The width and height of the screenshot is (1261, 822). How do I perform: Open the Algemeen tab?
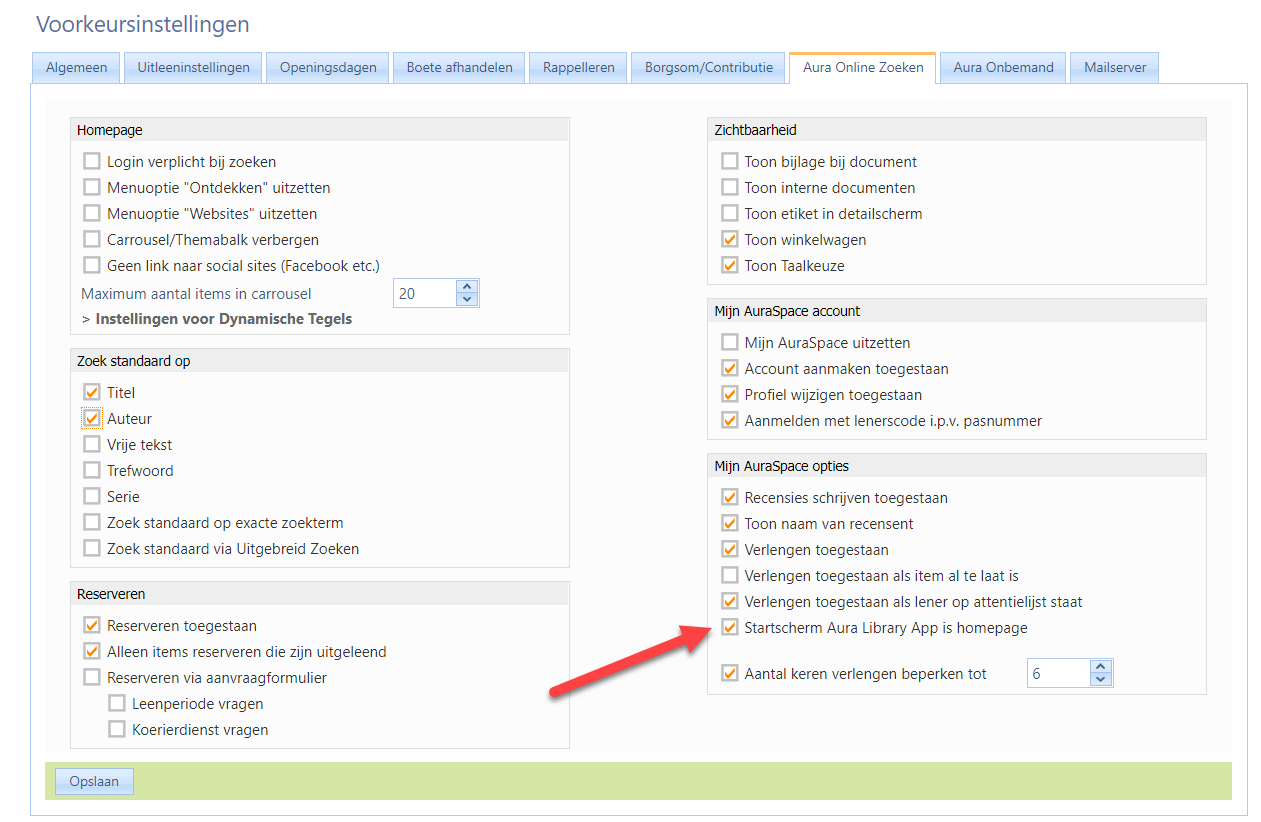coord(76,68)
